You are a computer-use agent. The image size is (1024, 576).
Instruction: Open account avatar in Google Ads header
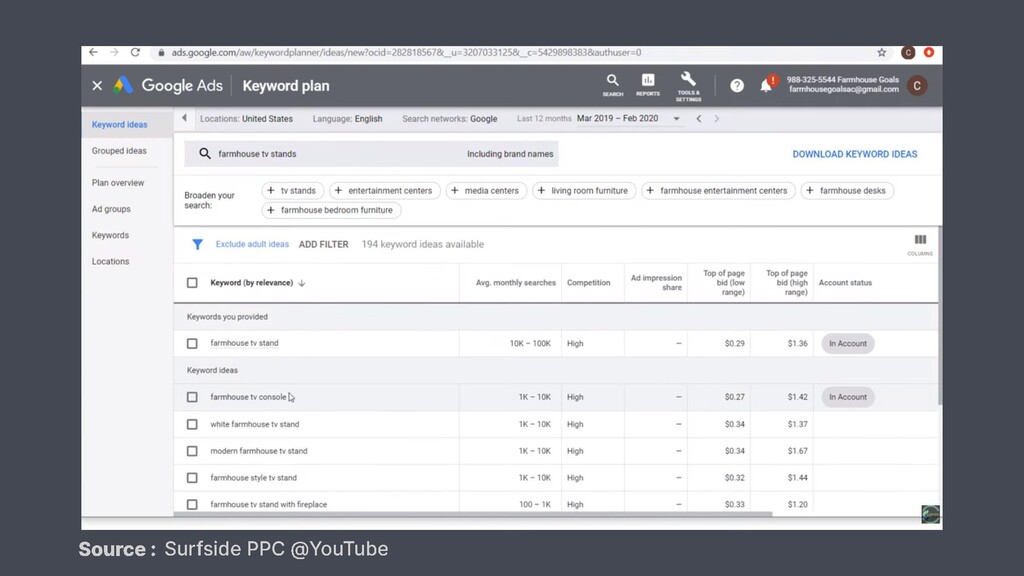(917, 86)
